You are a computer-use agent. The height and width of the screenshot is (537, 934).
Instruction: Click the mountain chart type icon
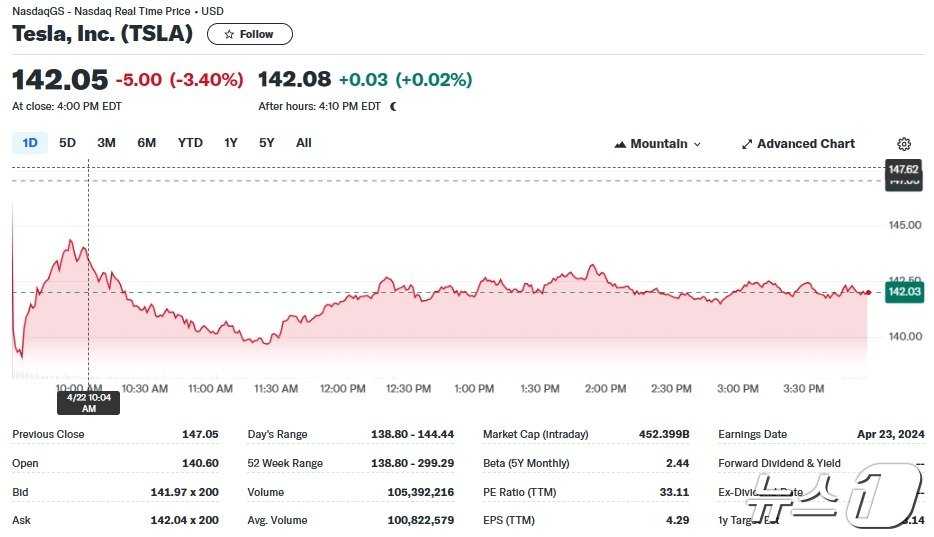tap(620, 144)
